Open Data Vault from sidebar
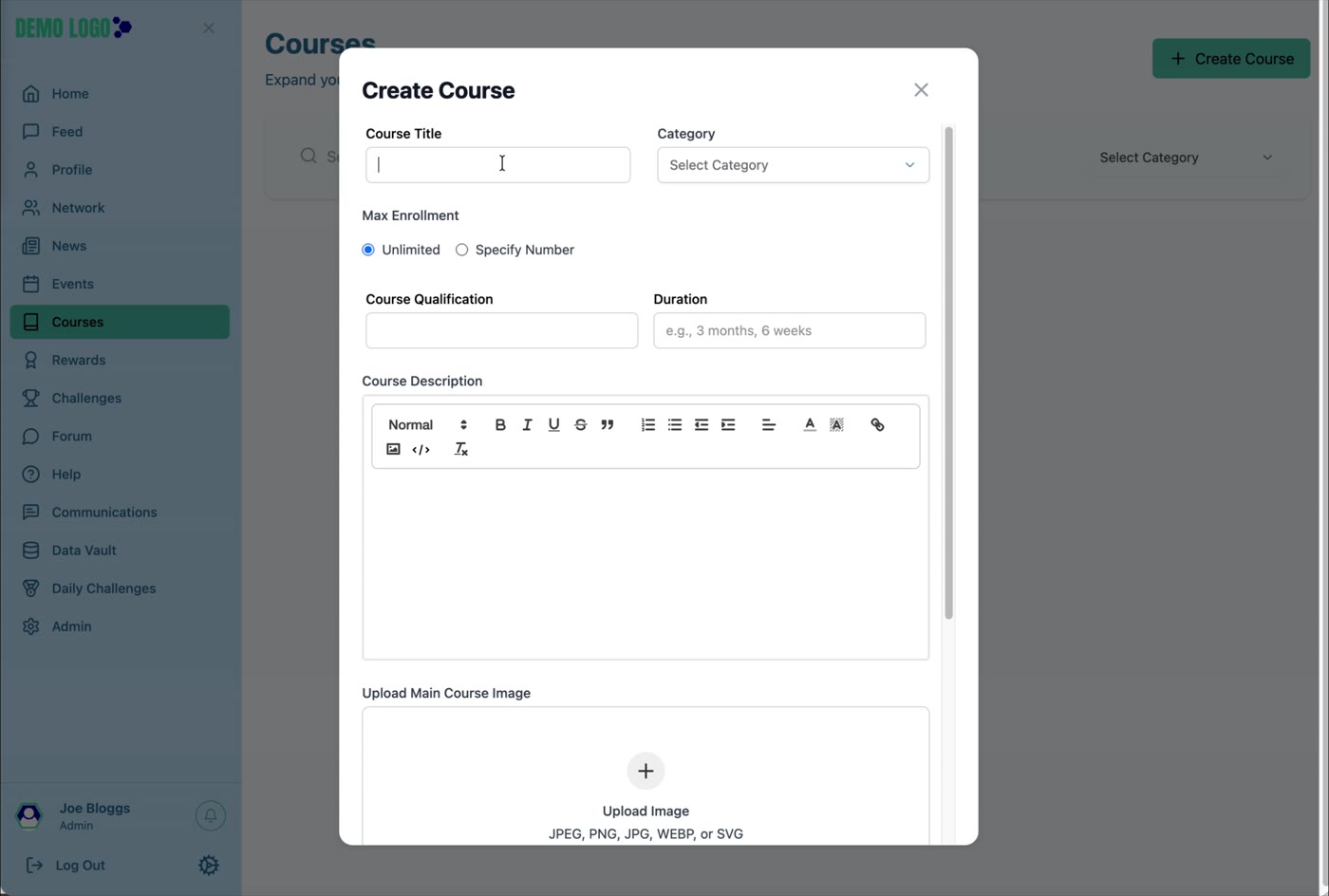1329x896 pixels. point(120,550)
